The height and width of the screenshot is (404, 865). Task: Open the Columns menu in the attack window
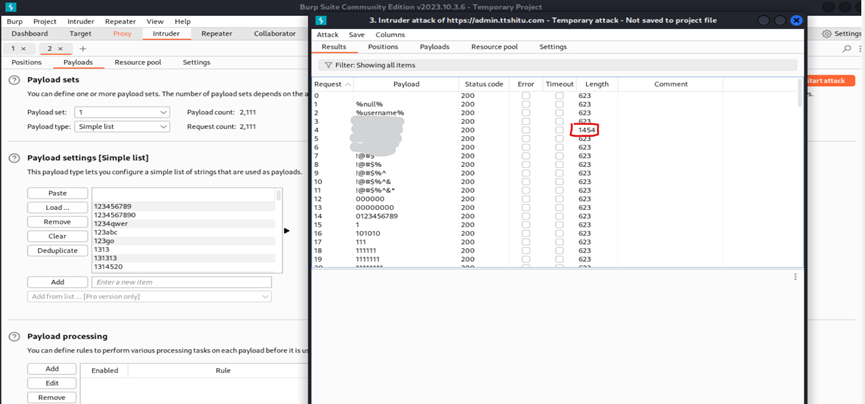[390, 34]
